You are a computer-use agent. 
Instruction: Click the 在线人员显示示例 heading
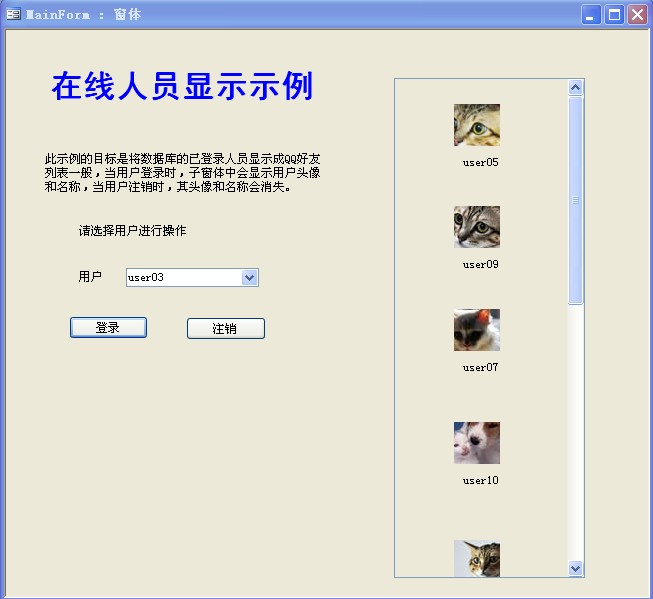pyautogui.click(x=182, y=86)
